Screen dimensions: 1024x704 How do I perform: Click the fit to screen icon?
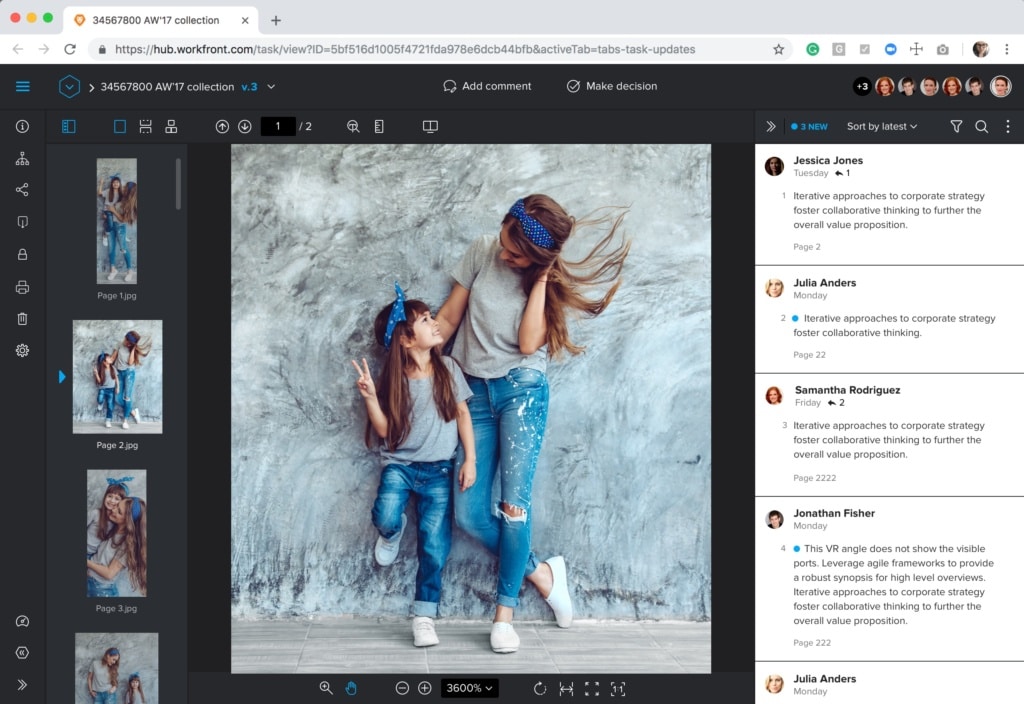tap(592, 688)
